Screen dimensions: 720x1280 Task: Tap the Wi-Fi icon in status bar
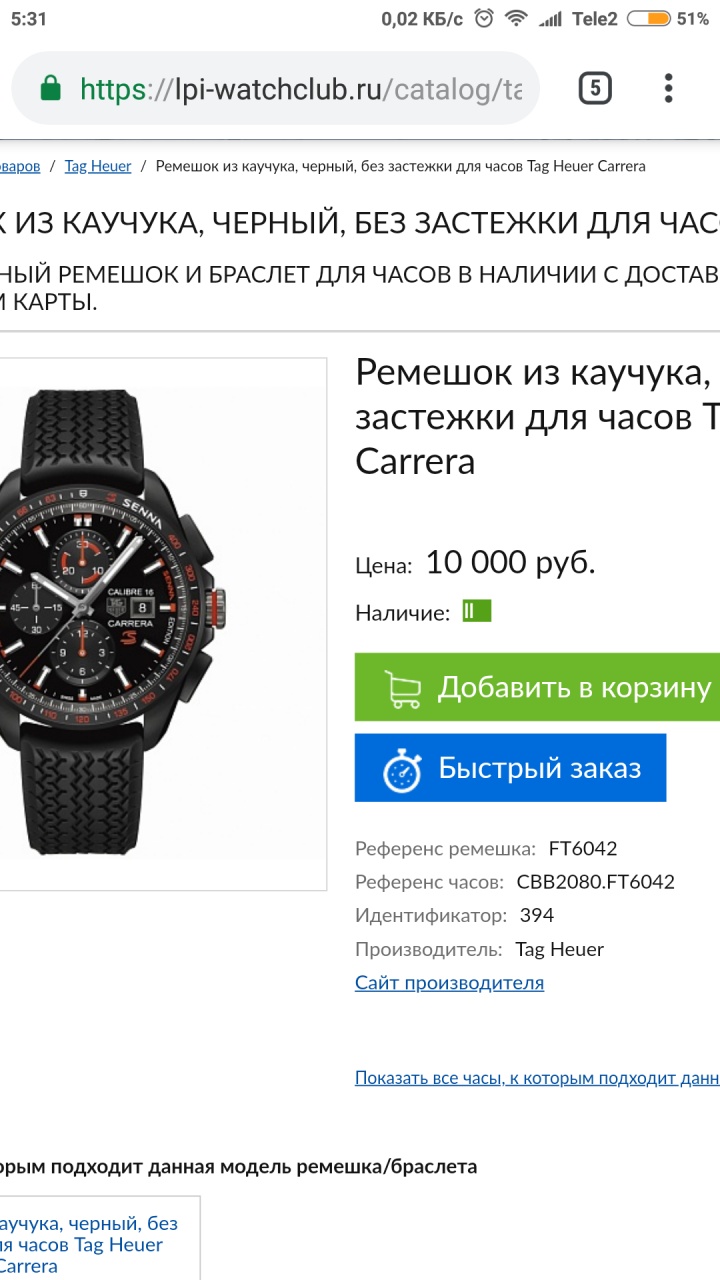coord(516,19)
